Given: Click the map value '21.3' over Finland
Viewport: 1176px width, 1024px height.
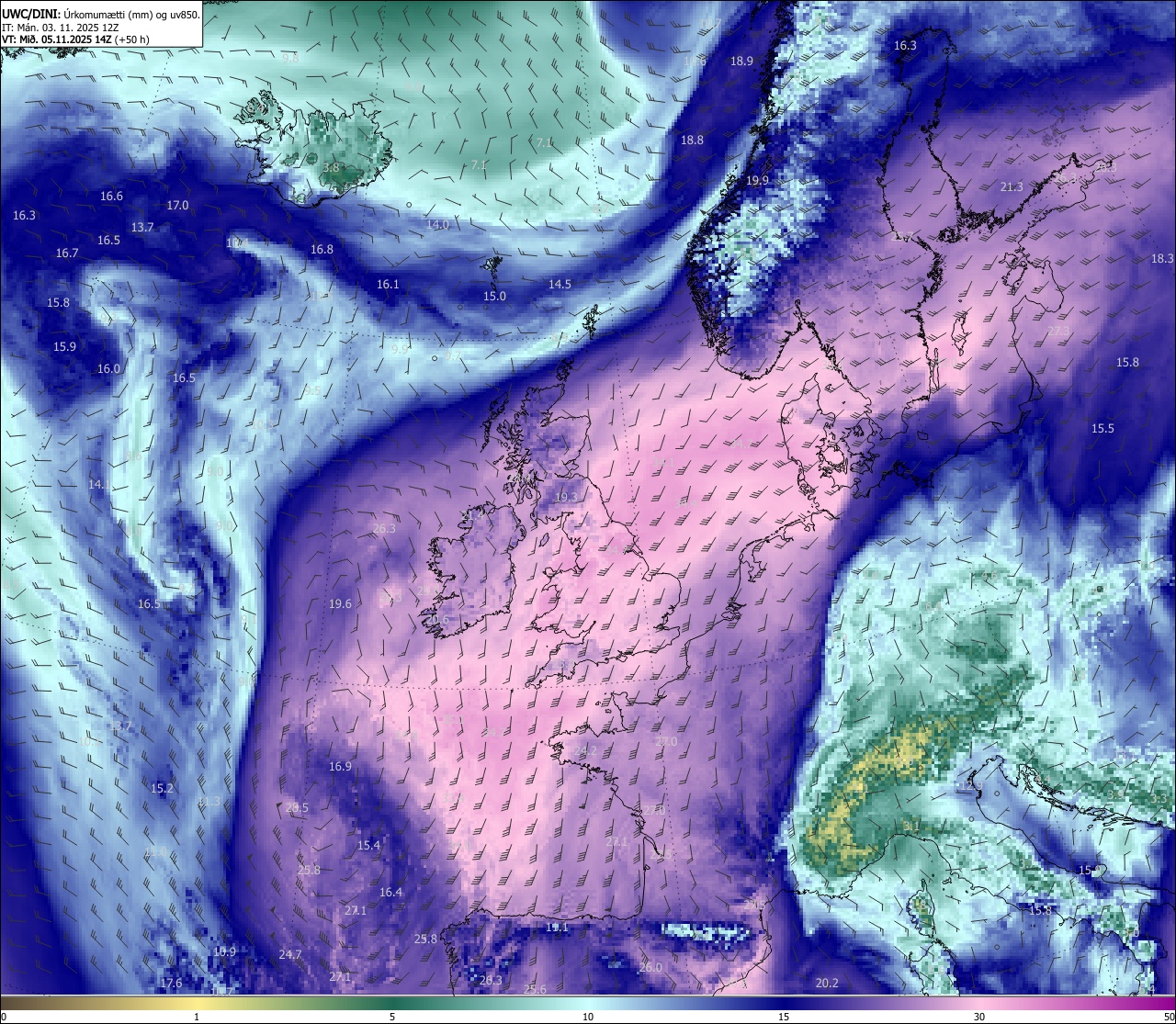Looking at the screenshot, I should pyautogui.click(x=1011, y=186).
